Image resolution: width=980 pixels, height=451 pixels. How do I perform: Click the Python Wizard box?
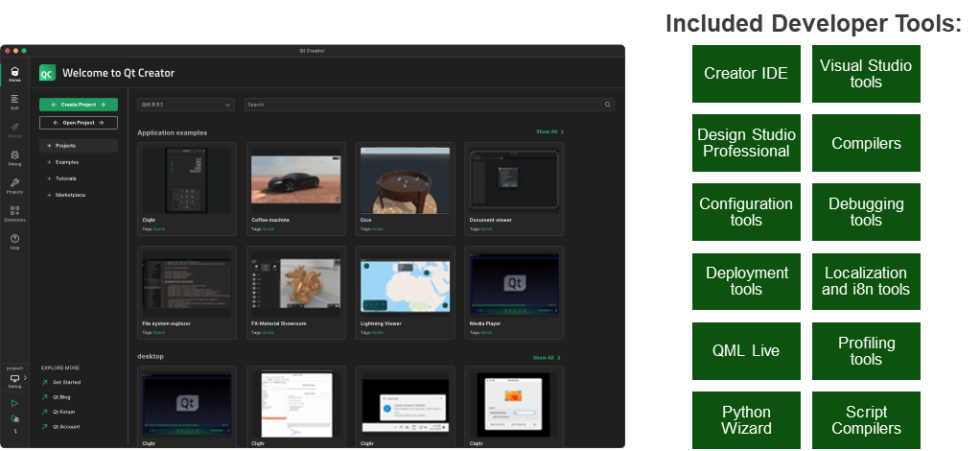(746, 420)
